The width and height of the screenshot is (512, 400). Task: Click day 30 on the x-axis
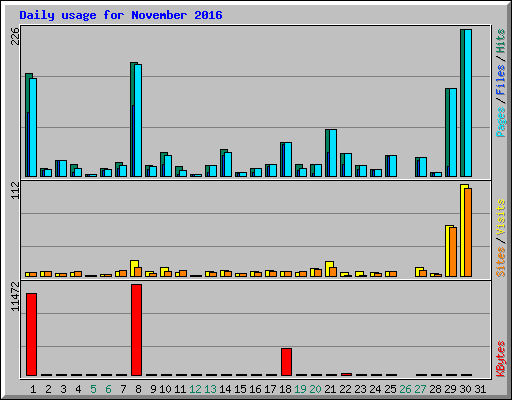pos(465,389)
